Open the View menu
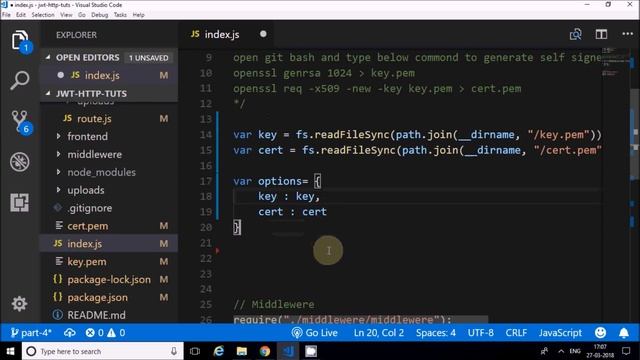This screenshot has width=640, height=360. pos(66,15)
